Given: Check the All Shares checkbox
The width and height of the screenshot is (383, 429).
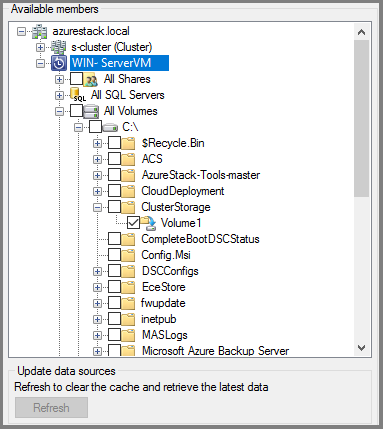Looking at the screenshot, I should (76, 79).
